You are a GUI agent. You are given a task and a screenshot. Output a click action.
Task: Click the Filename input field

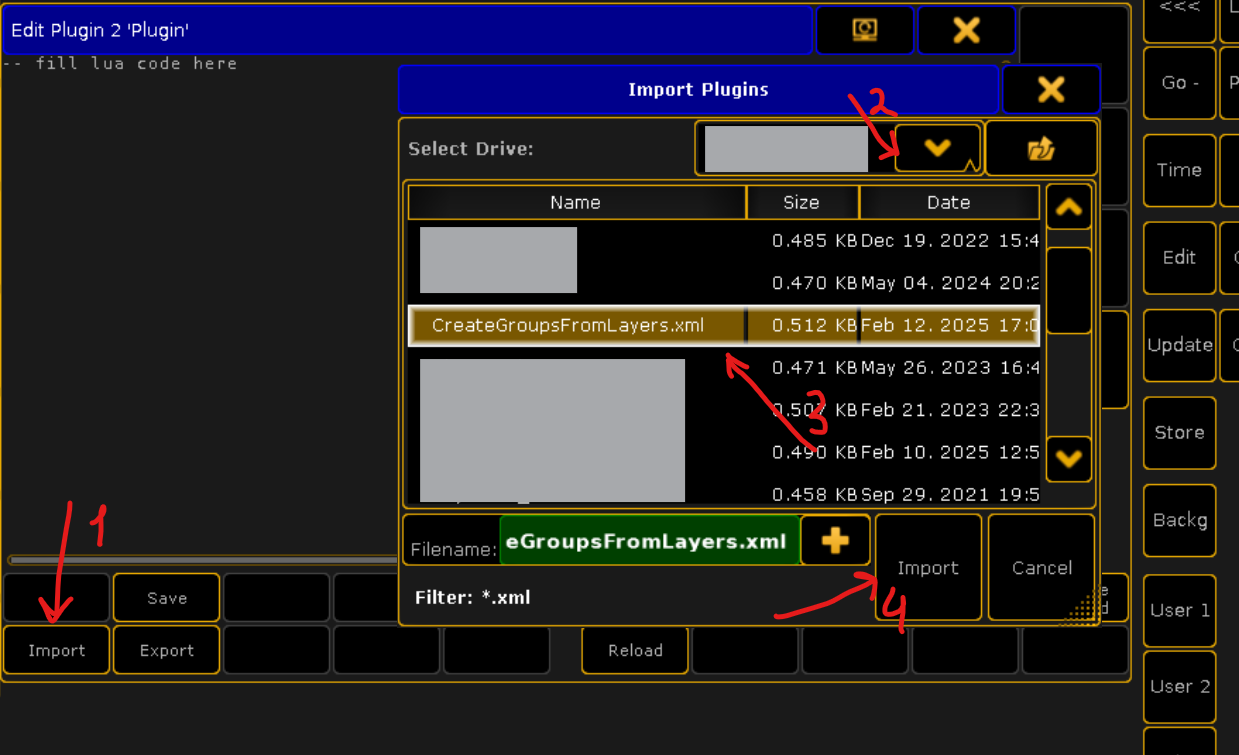pos(650,541)
